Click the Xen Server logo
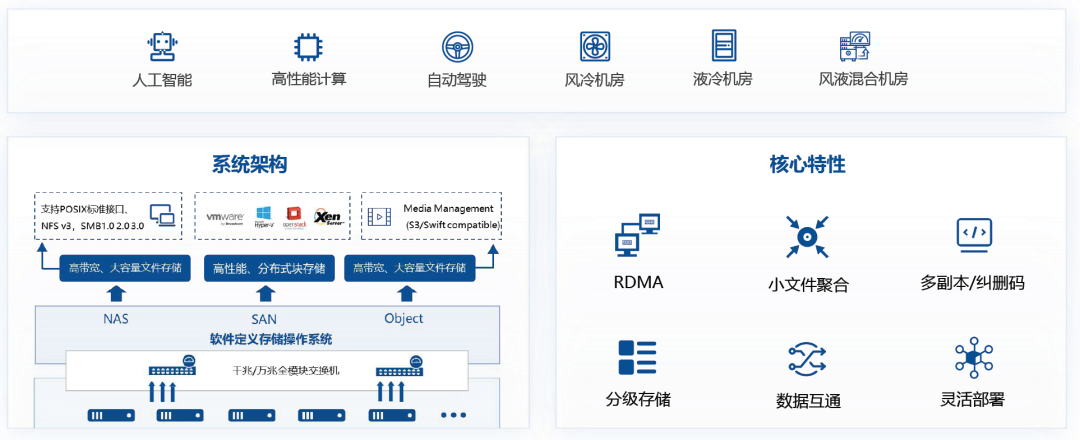 [x=329, y=218]
